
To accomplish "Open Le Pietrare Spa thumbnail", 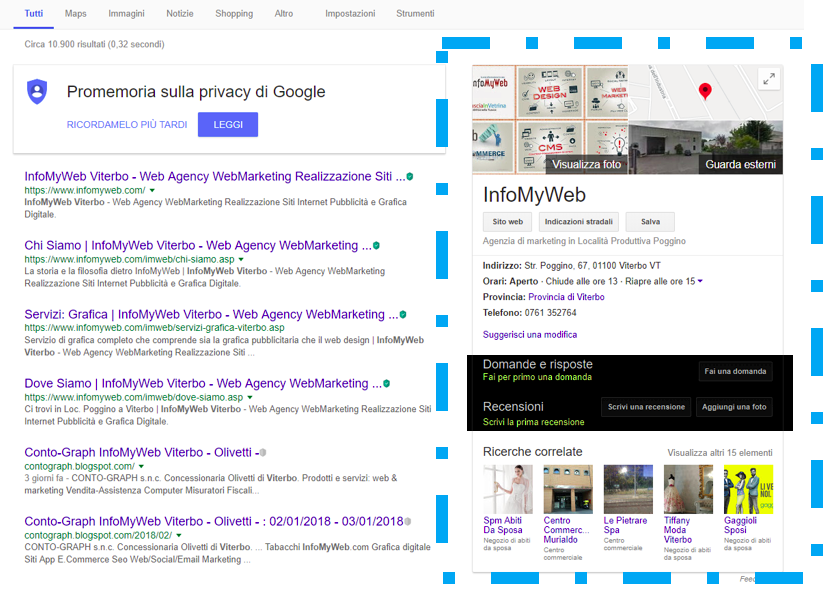I will [628, 489].
